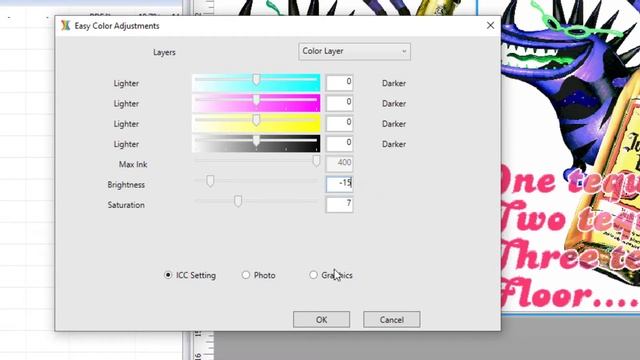The height and width of the screenshot is (360, 640).
Task: Focus the cyan value input field
Action: point(339,82)
